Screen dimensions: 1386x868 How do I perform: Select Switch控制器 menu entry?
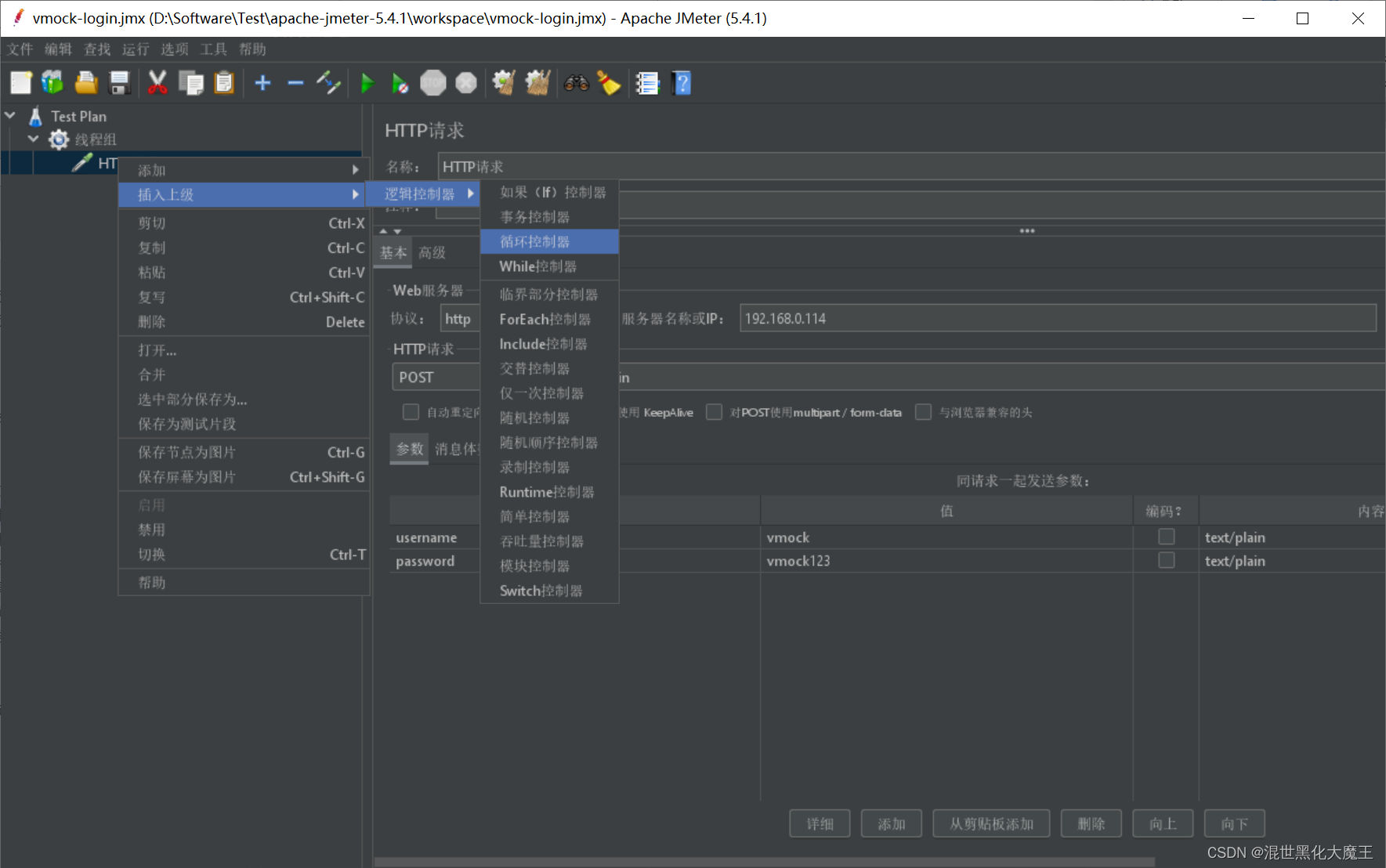549,591
